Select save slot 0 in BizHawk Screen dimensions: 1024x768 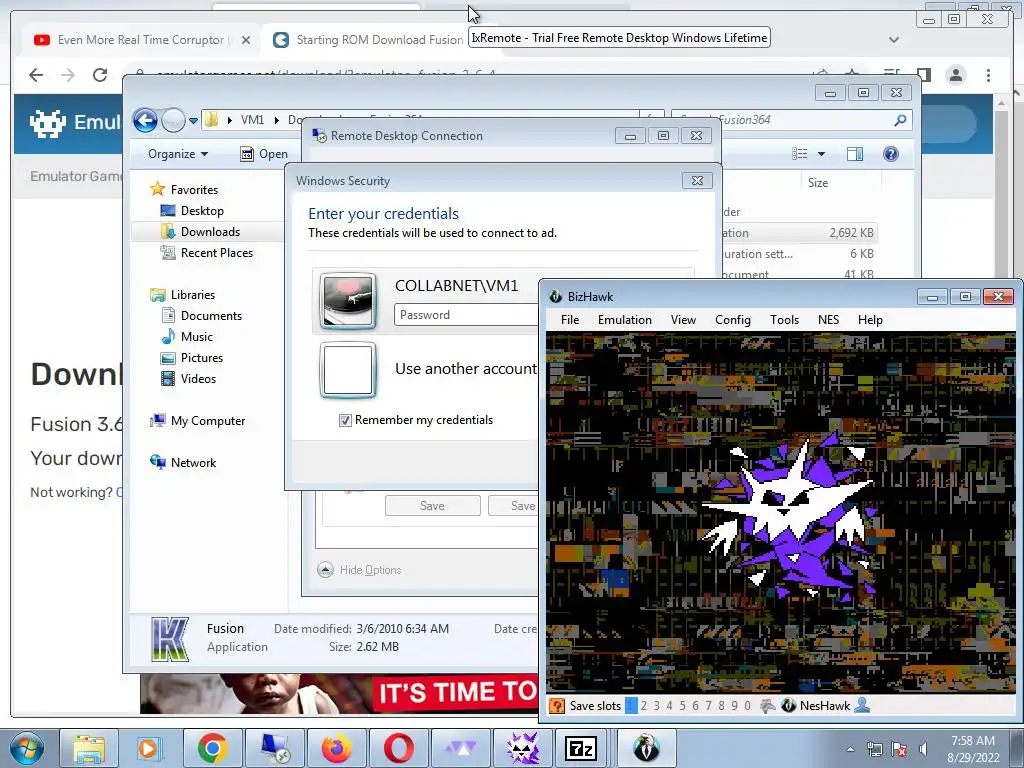coord(747,706)
